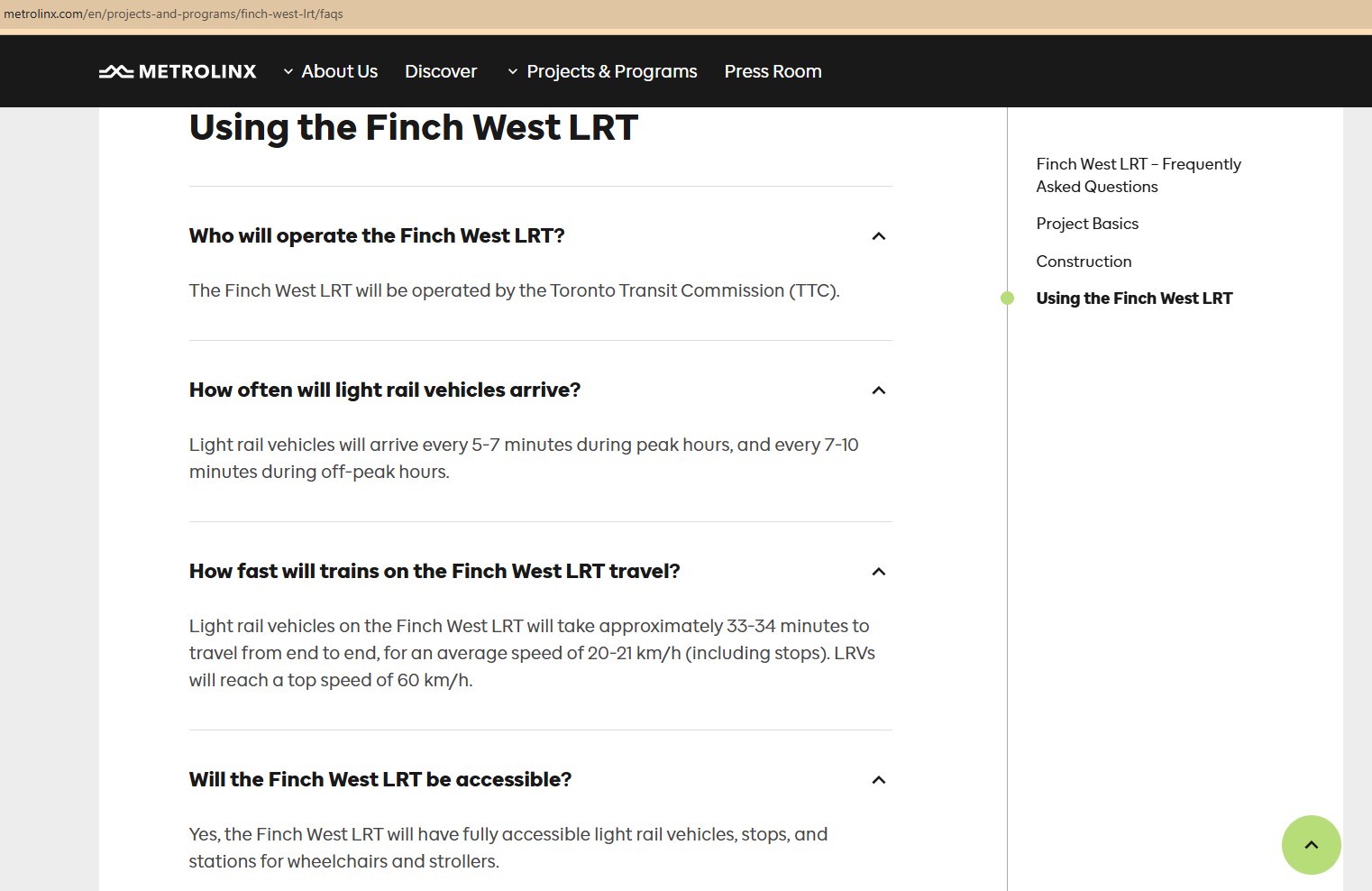Open Finch West LRT Frequently Asked Questions link
1372x891 pixels.
point(1138,175)
